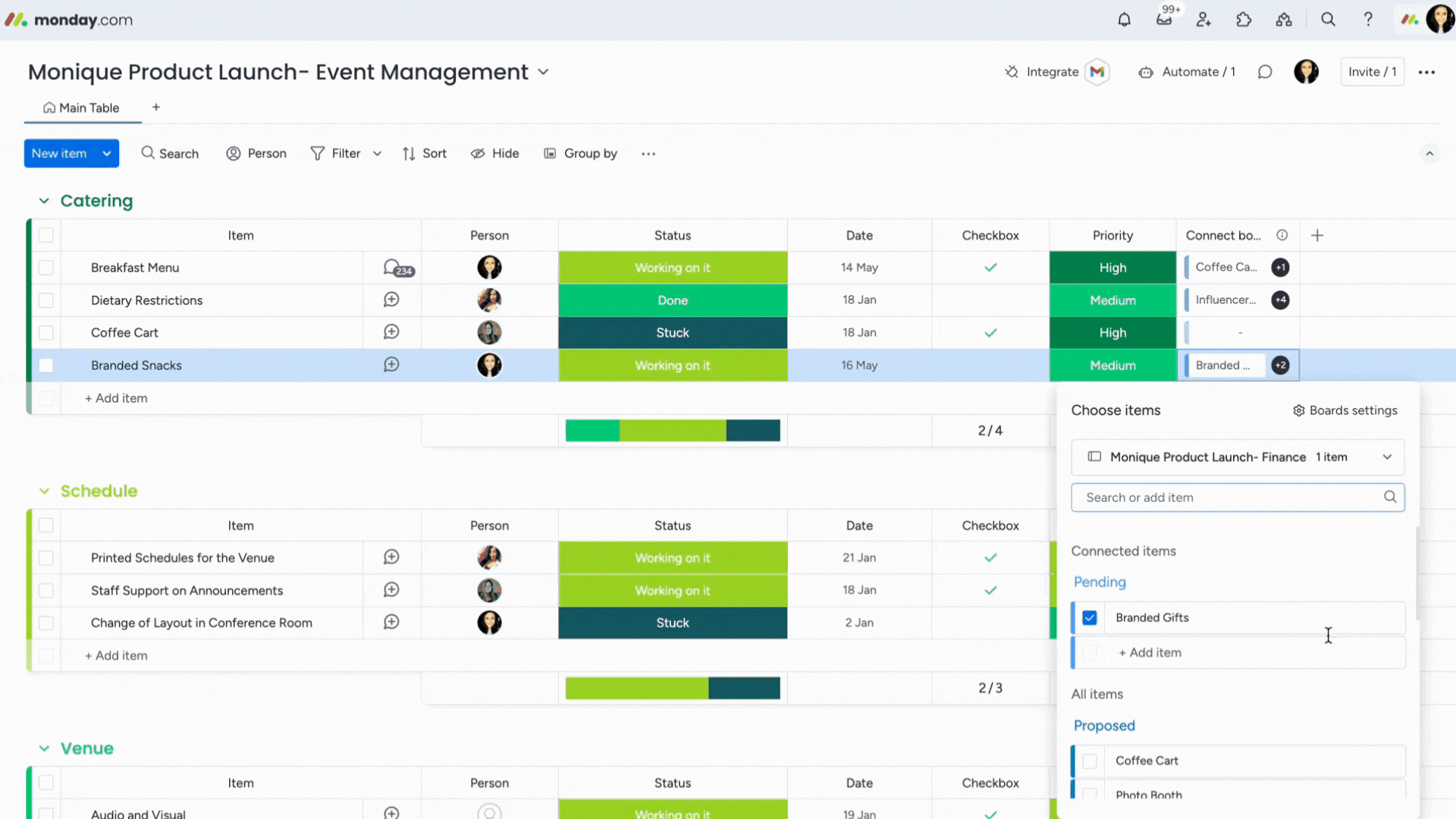Add update to Dietary Restrictions item
Viewport: 1456px width, 819px height.
(x=391, y=300)
